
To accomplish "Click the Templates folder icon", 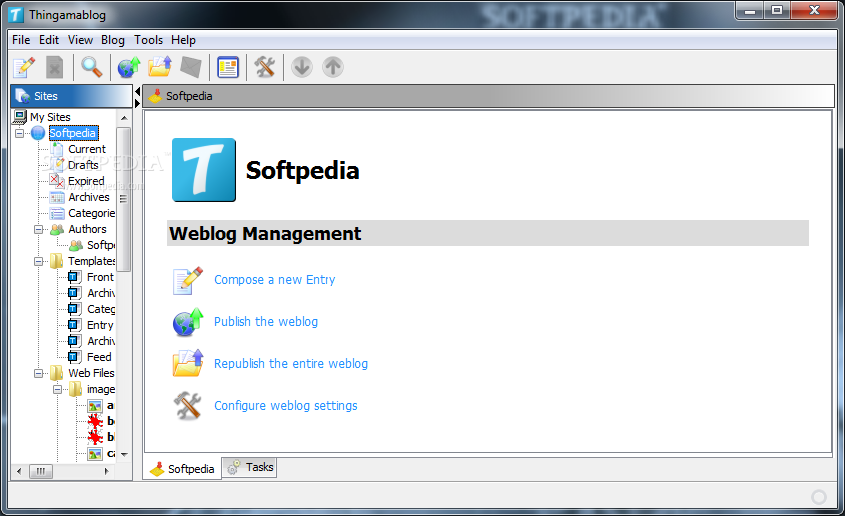I will click(x=57, y=261).
